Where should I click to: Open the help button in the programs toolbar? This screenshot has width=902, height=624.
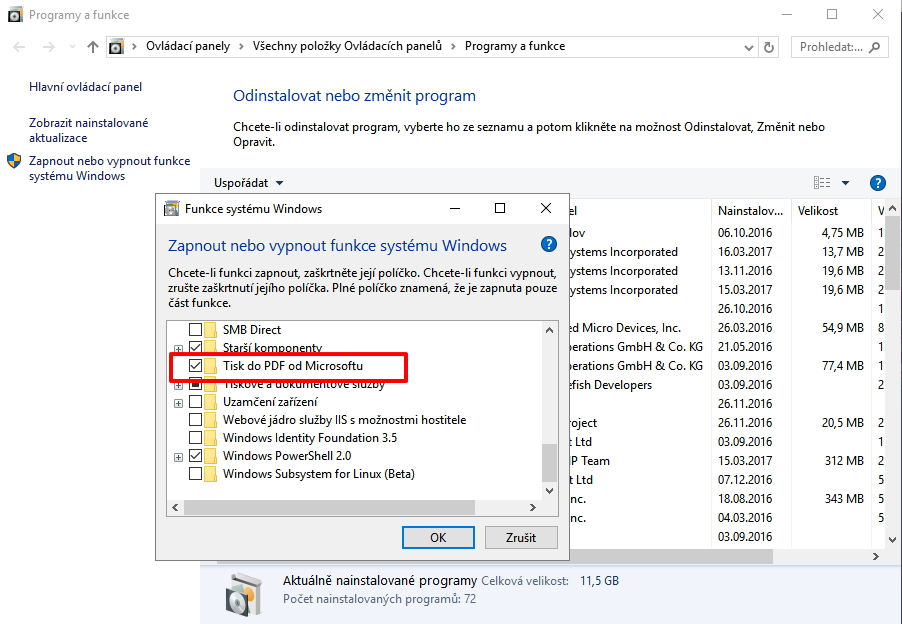[x=877, y=183]
